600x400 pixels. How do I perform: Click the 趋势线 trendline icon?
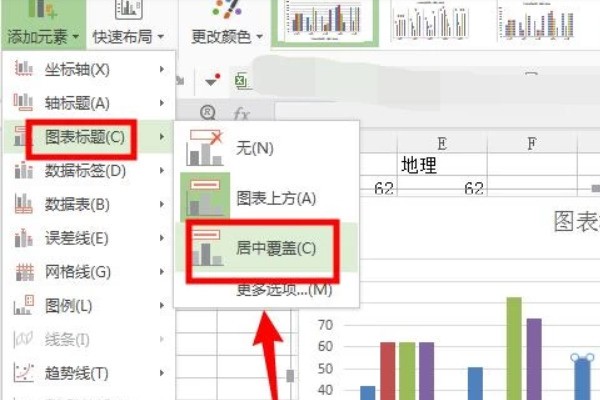click(x=23, y=372)
